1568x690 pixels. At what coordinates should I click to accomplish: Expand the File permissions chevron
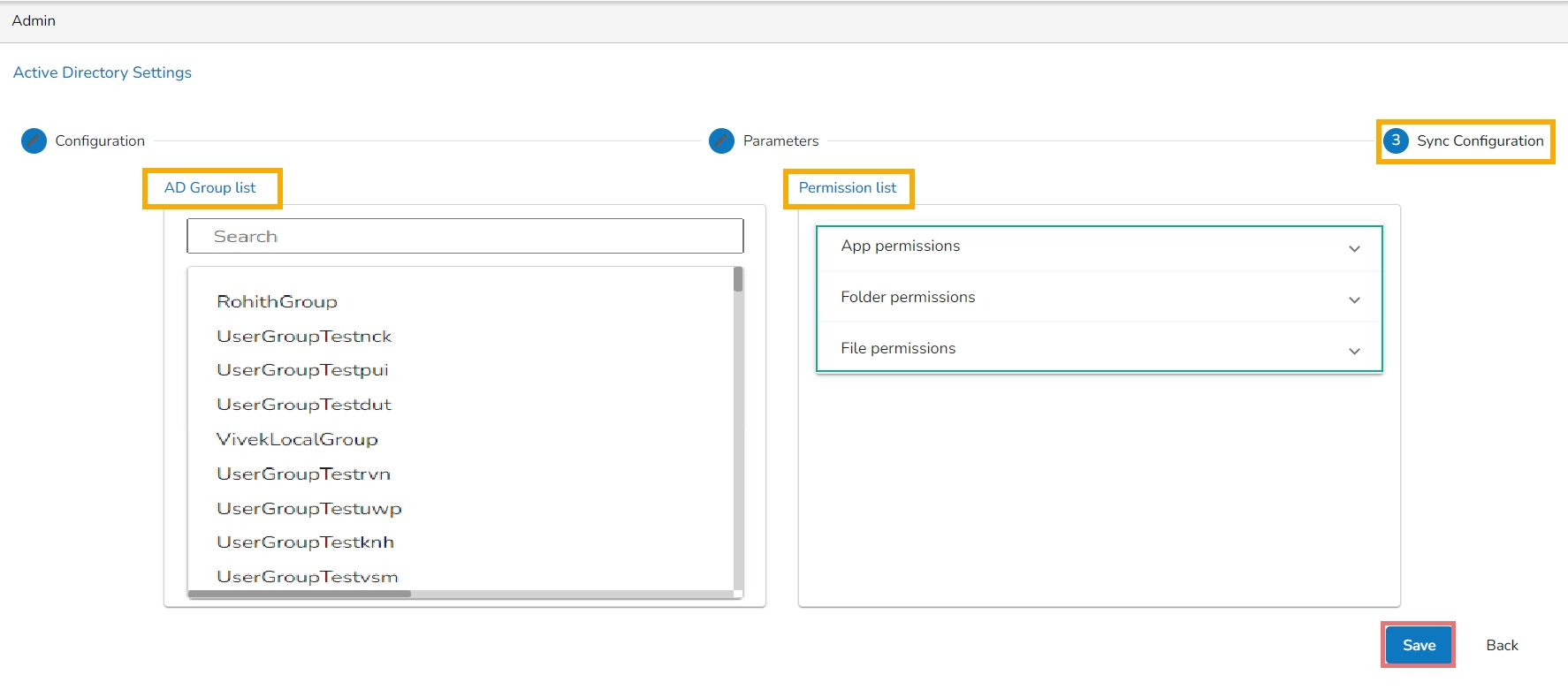coord(1354,352)
